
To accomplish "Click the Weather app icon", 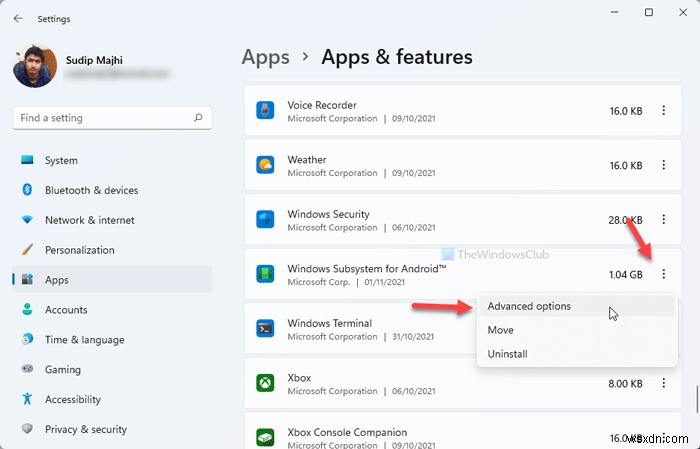I will point(265,165).
